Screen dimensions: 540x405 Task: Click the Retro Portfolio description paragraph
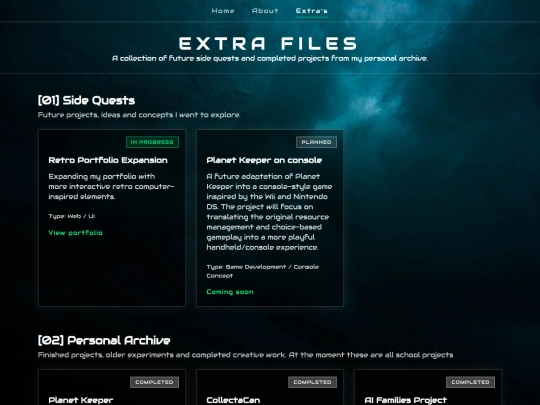pyautogui.click(x=112, y=186)
